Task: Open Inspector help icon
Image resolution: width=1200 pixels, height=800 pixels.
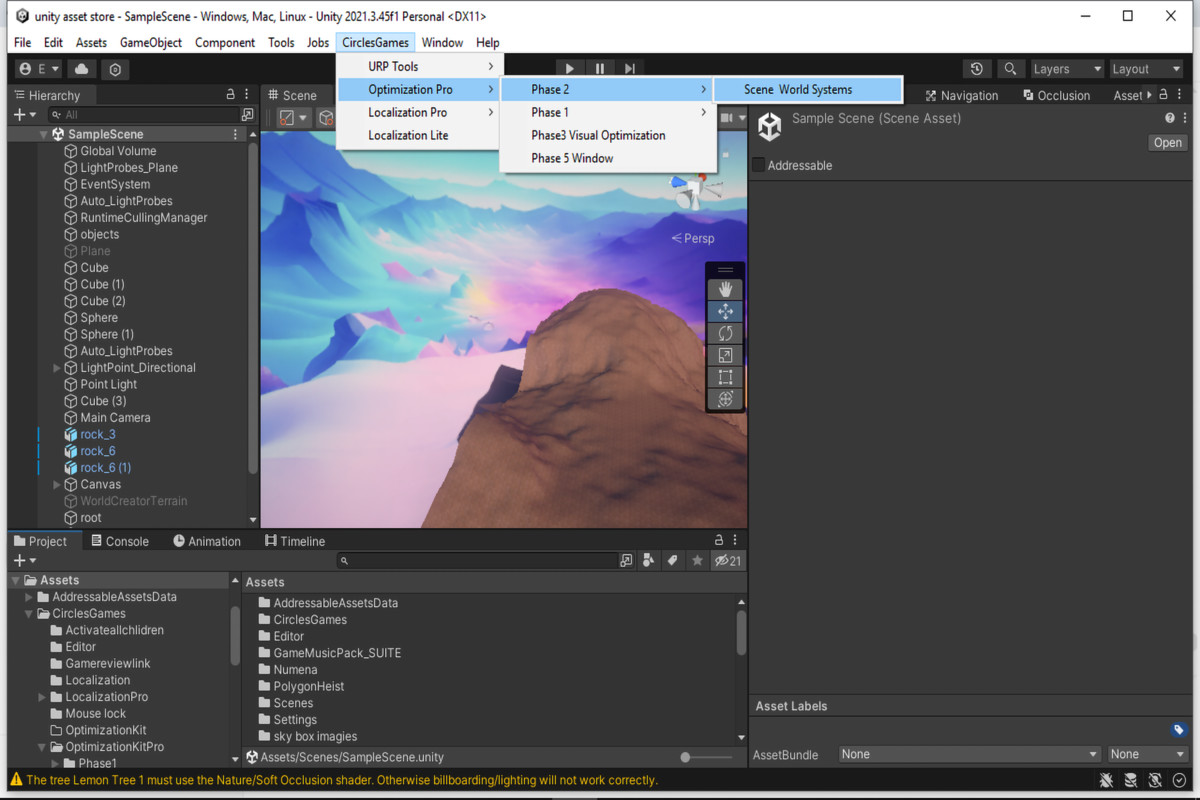Action: pyautogui.click(x=1170, y=118)
